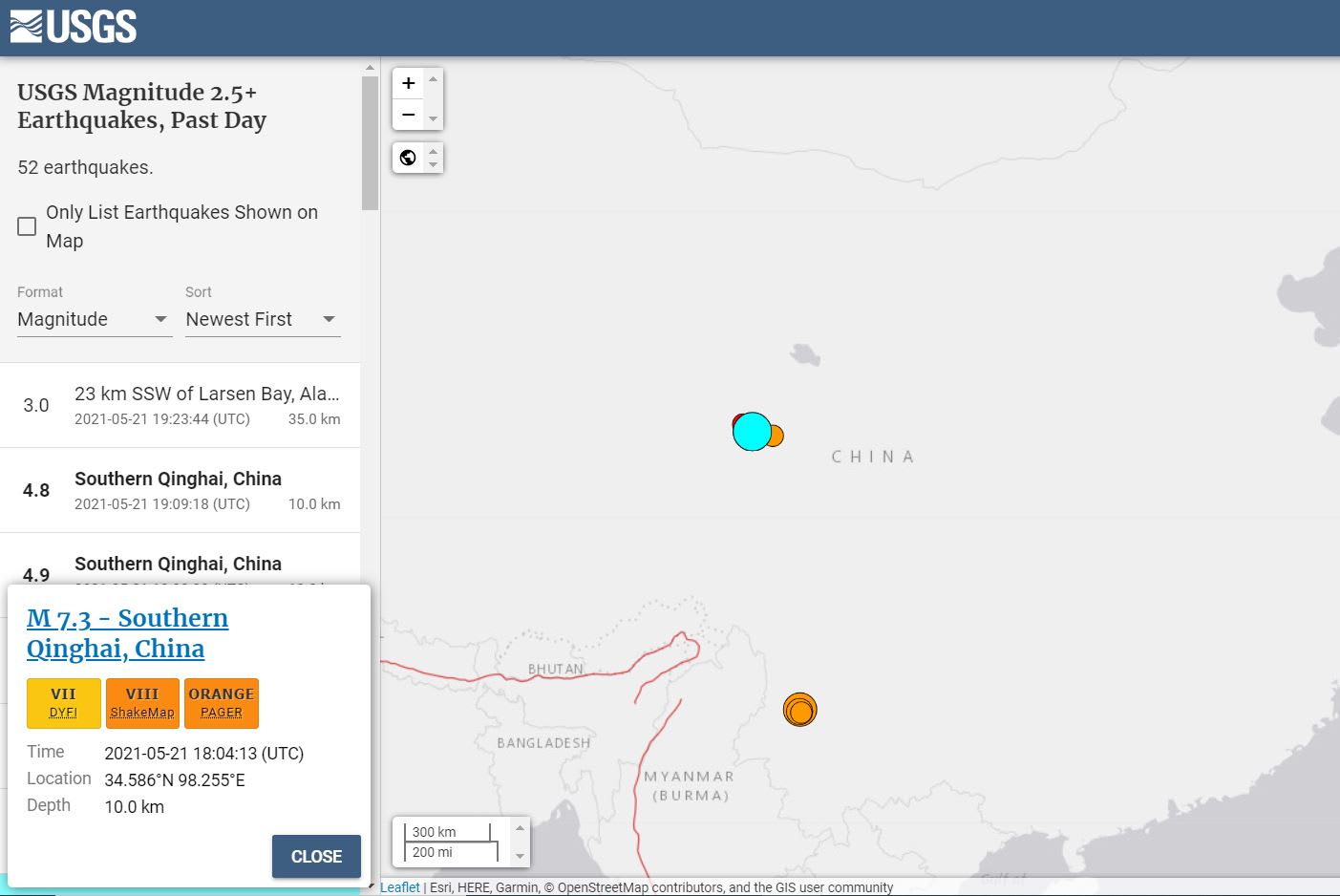The height and width of the screenshot is (896, 1340).
Task: Click the orange marker beside cyan circle
Action: (x=776, y=437)
